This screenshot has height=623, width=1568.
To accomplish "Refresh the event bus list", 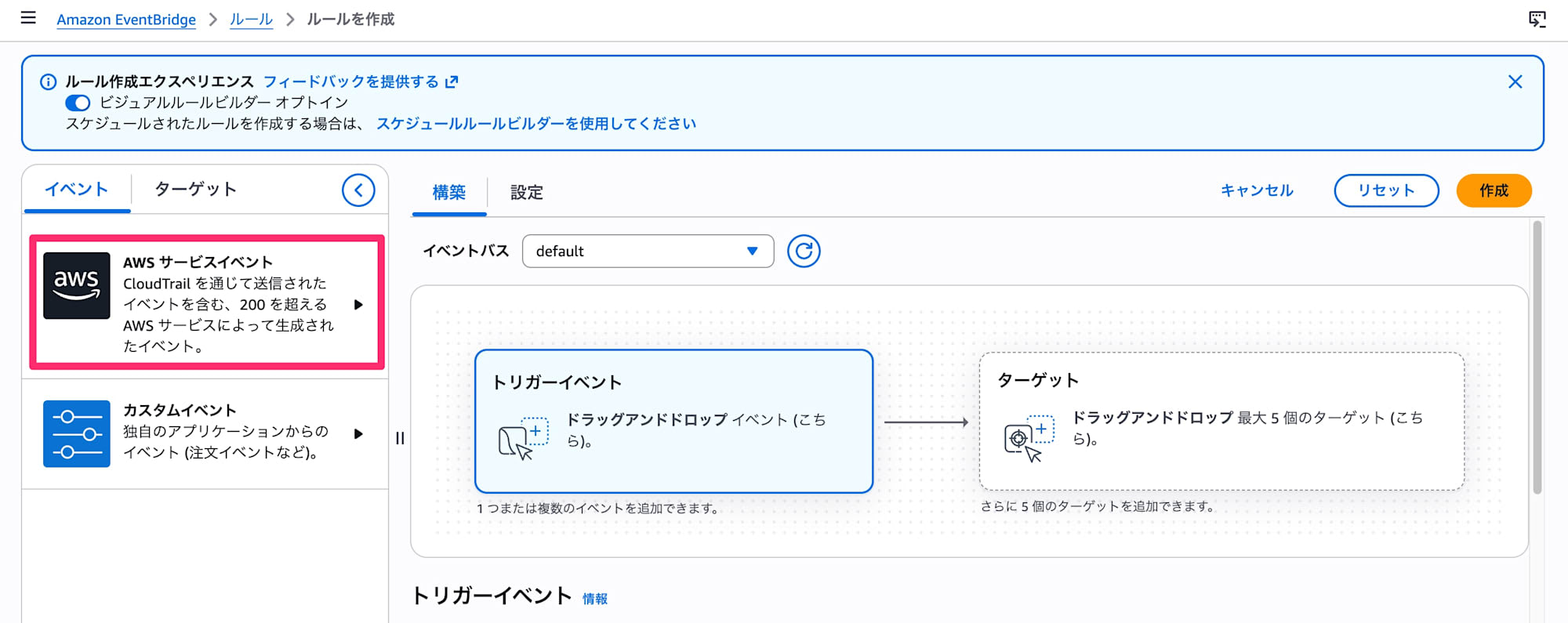I will [x=804, y=252].
